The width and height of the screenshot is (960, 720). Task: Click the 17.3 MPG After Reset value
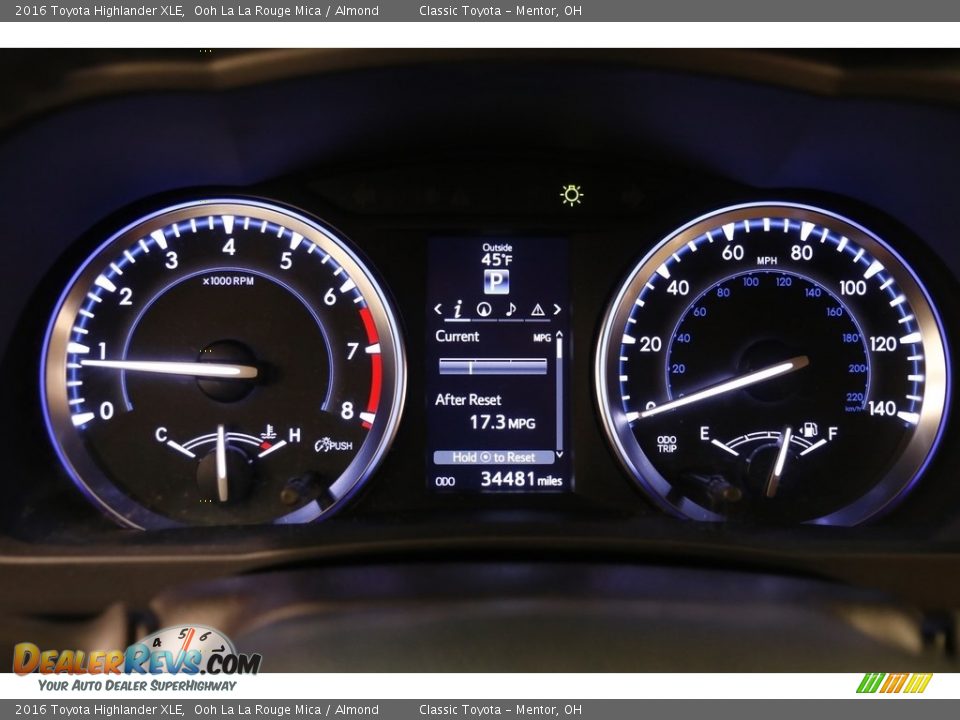[502, 423]
